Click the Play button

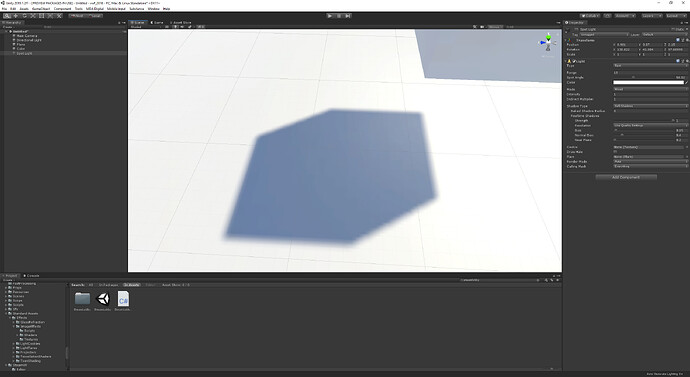[330, 16]
